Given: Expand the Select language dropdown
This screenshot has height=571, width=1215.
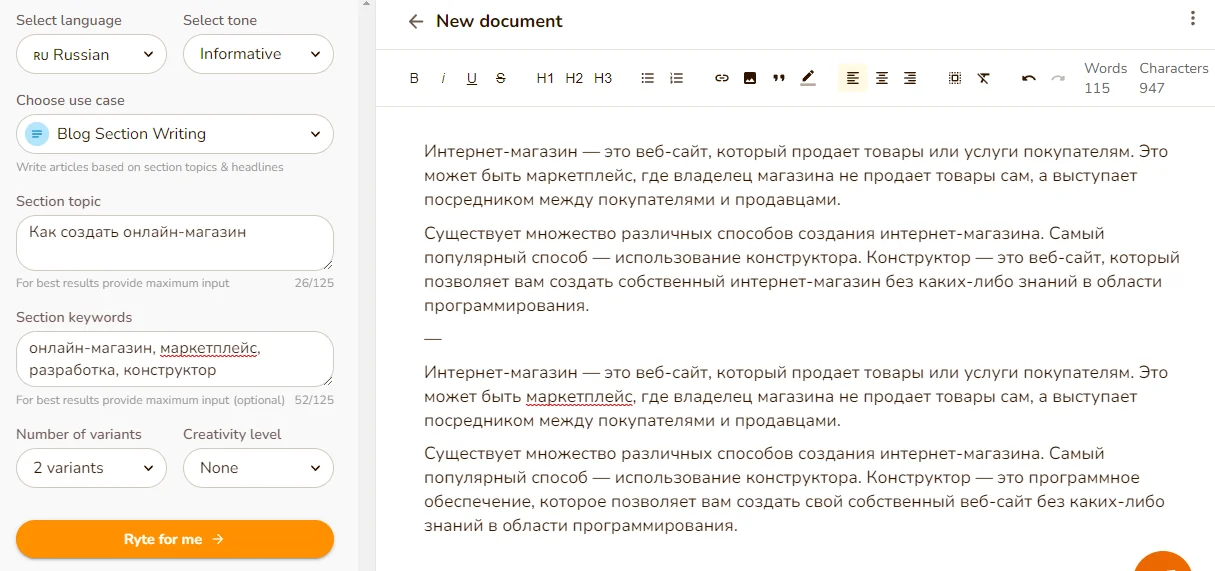Looking at the screenshot, I should (x=91, y=54).
